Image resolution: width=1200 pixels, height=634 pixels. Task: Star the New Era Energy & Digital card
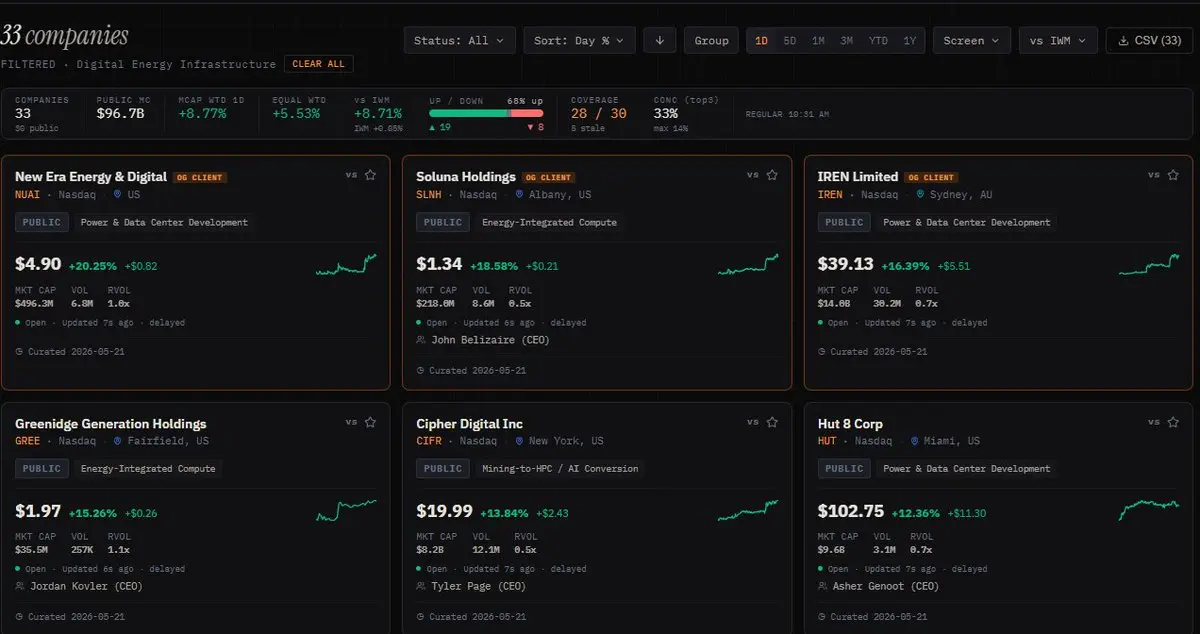[370, 175]
